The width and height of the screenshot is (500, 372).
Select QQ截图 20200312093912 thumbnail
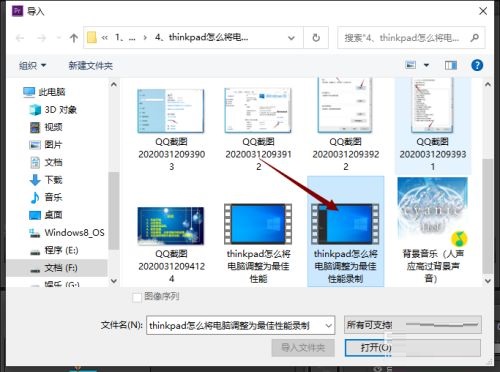(258, 110)
